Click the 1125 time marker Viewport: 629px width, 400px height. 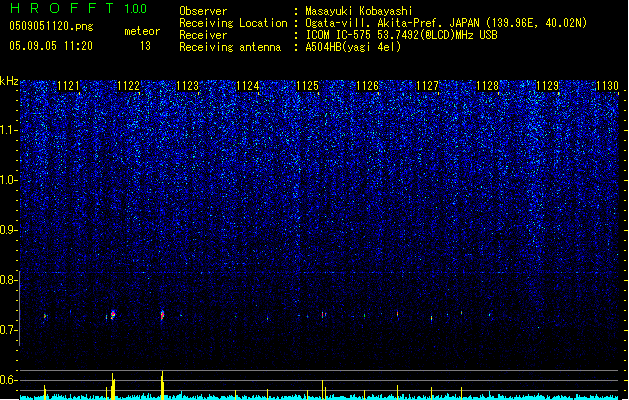(307, 86)
